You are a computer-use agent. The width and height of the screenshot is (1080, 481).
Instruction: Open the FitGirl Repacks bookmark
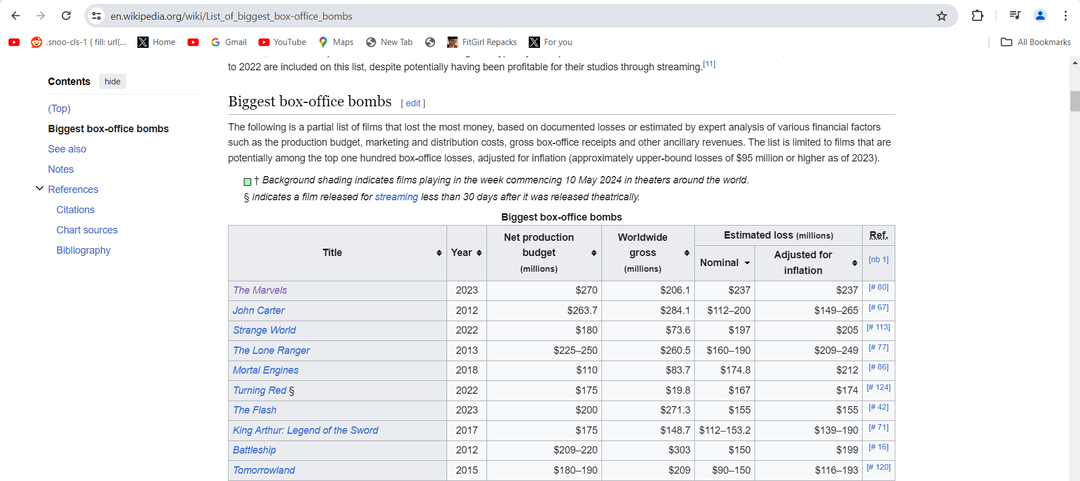tap(482, 42)
